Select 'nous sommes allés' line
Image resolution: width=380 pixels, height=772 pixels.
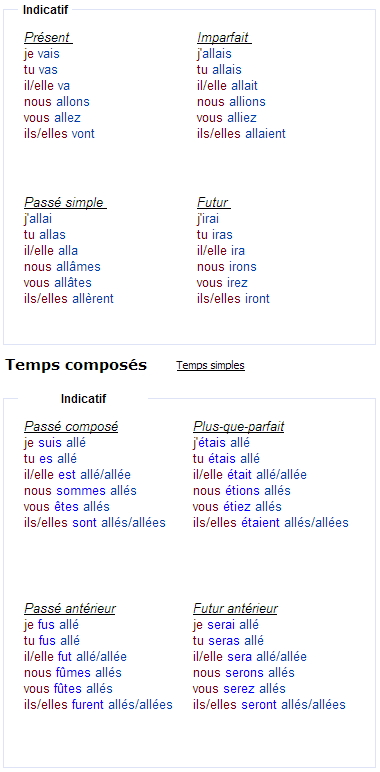(x=80, y=491)
